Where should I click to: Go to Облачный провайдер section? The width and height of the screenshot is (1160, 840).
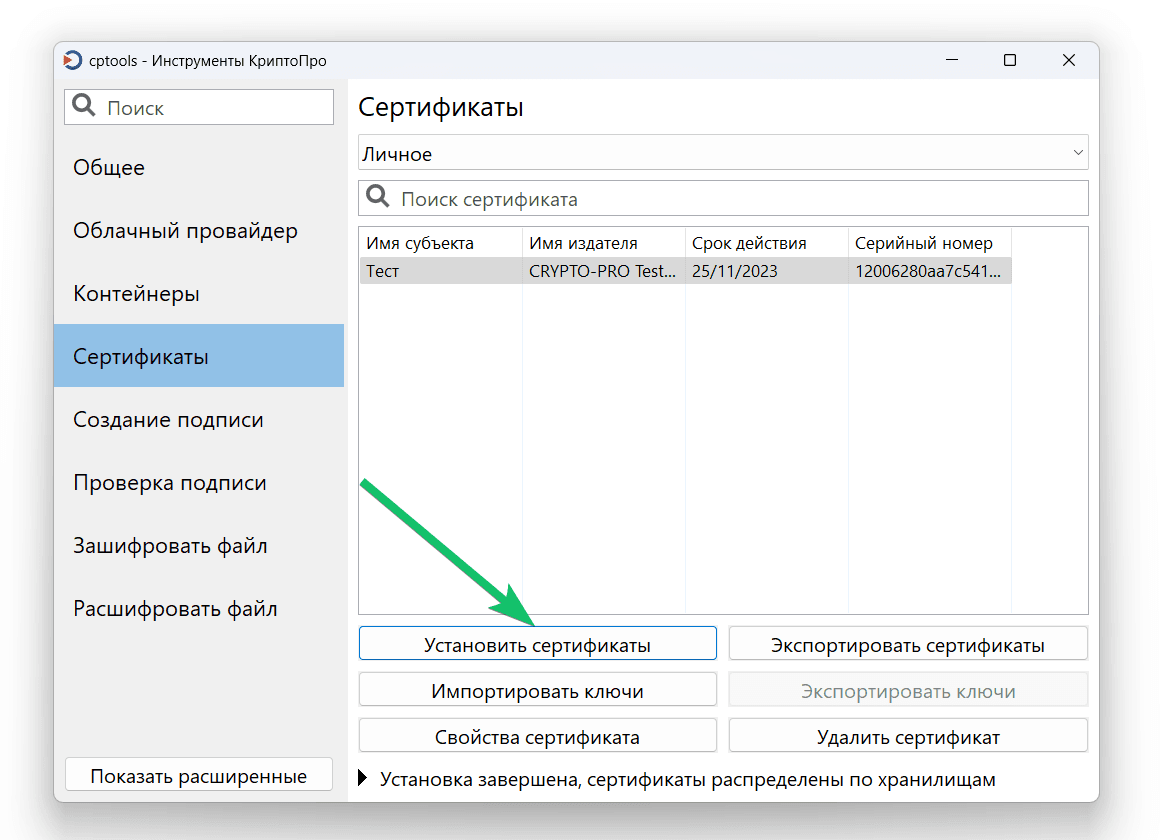[x=199, y=230]
